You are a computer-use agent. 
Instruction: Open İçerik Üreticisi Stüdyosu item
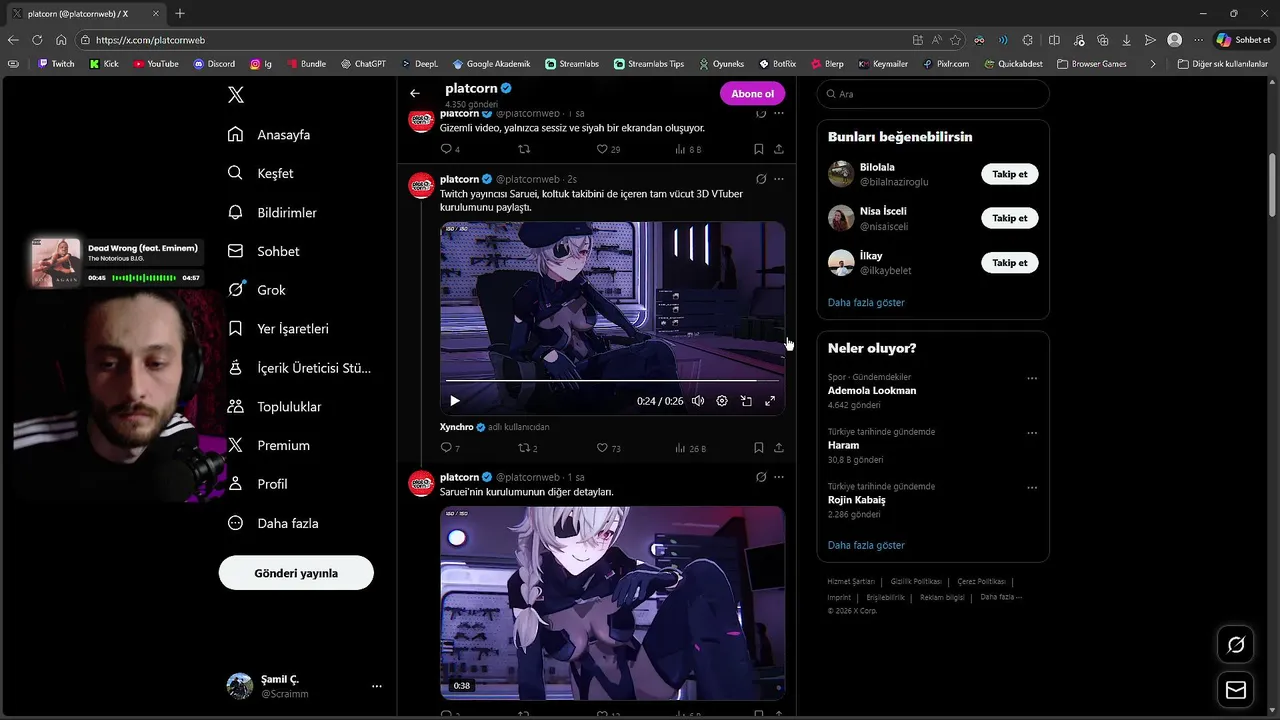click(x=299, y=367)
